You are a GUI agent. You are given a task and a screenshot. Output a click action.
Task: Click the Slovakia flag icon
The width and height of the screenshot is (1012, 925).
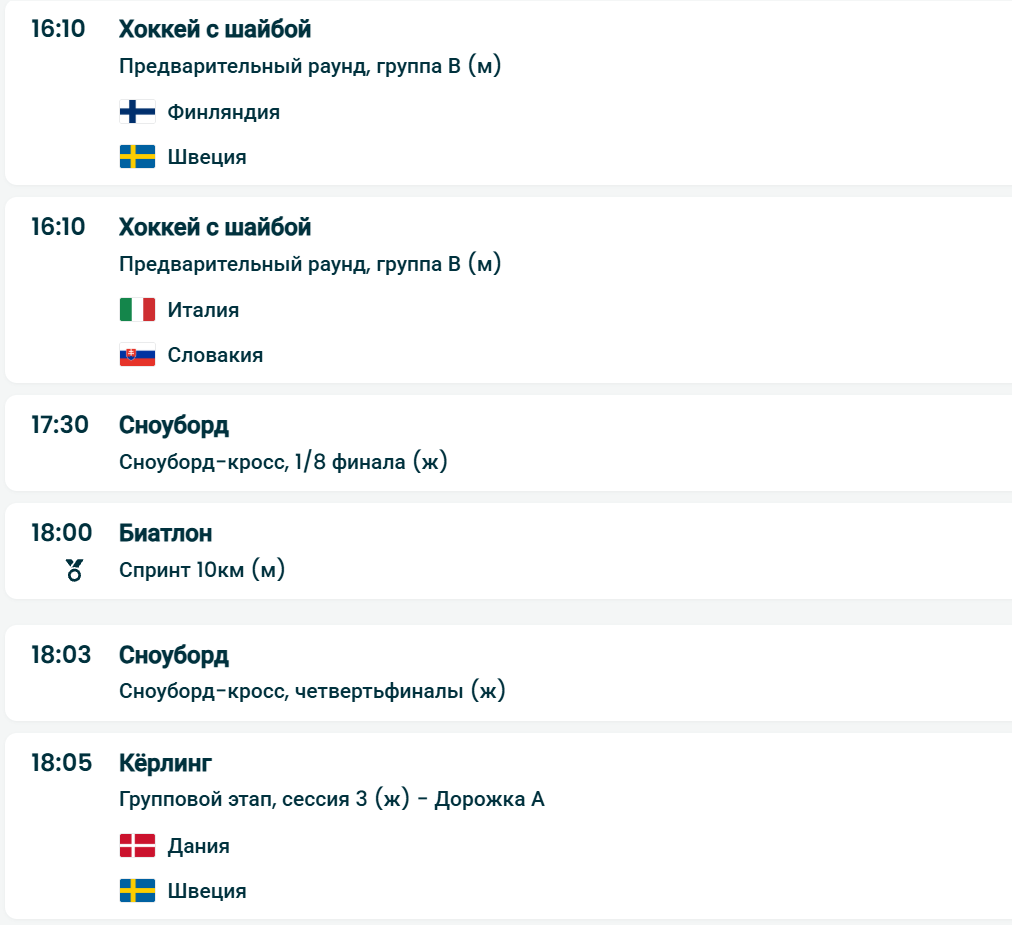[137, 355]
